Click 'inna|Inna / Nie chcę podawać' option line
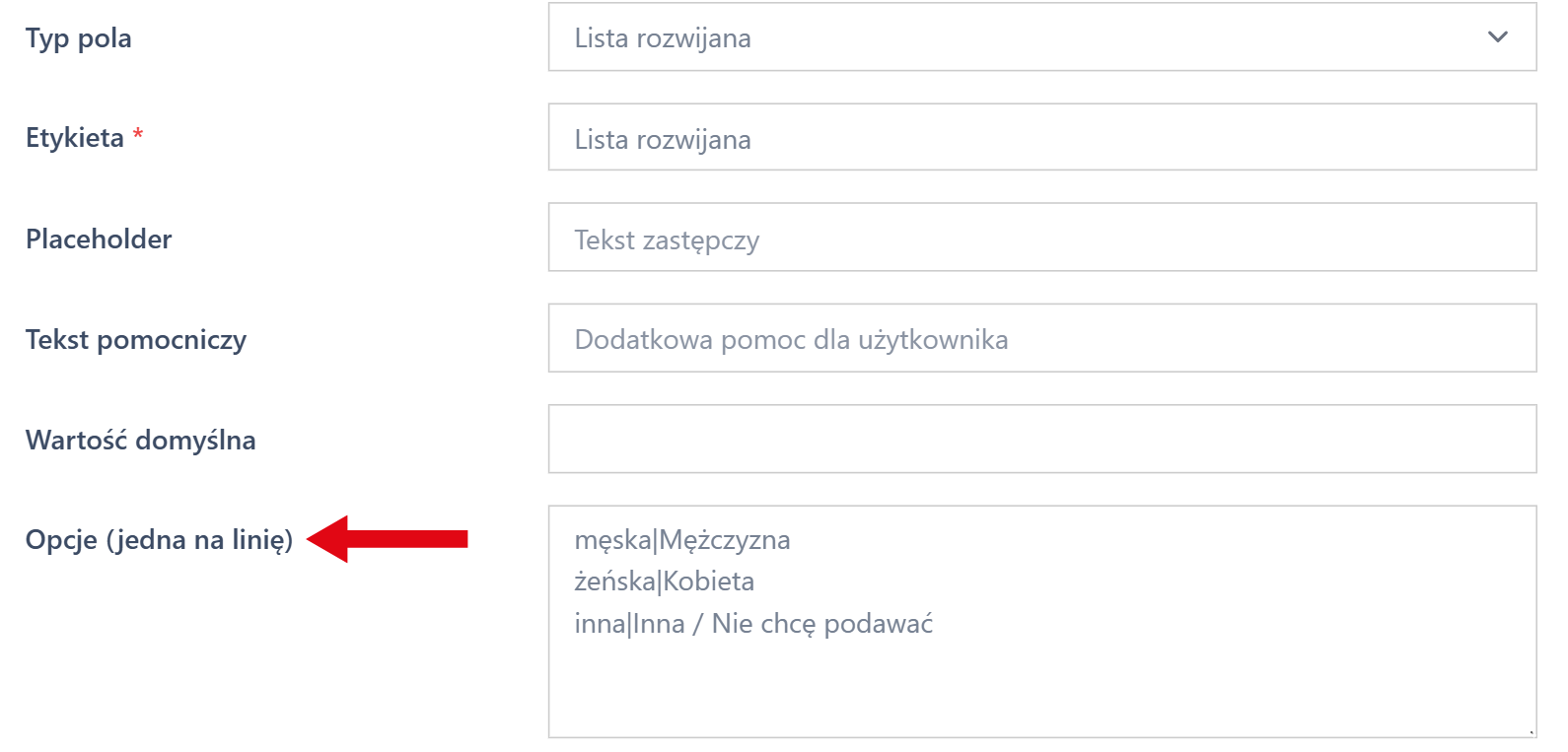Viewport: 1568px width, 752px height. pos(754,623)
